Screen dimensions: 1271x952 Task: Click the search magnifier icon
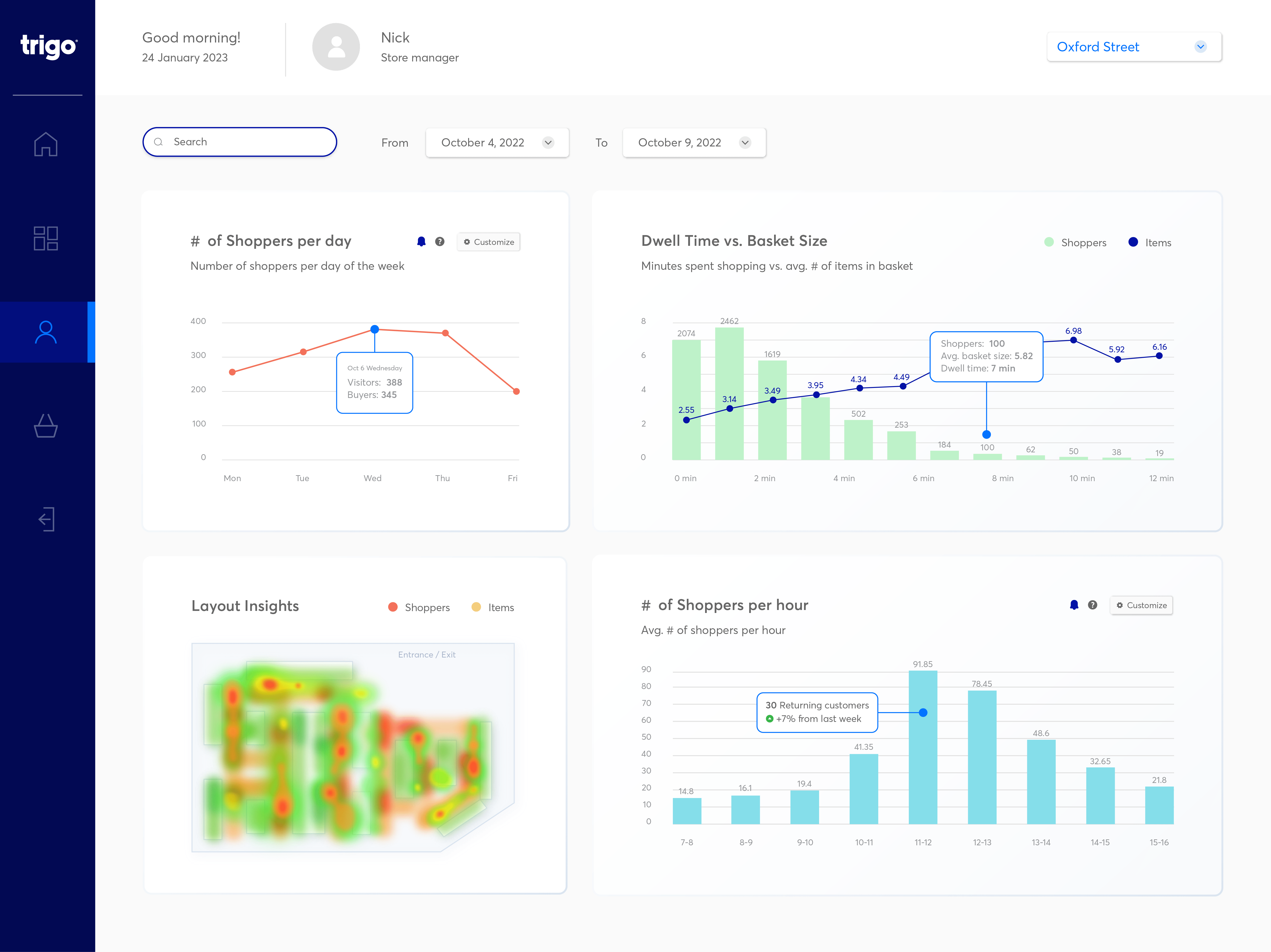click(x=159, y=142)
